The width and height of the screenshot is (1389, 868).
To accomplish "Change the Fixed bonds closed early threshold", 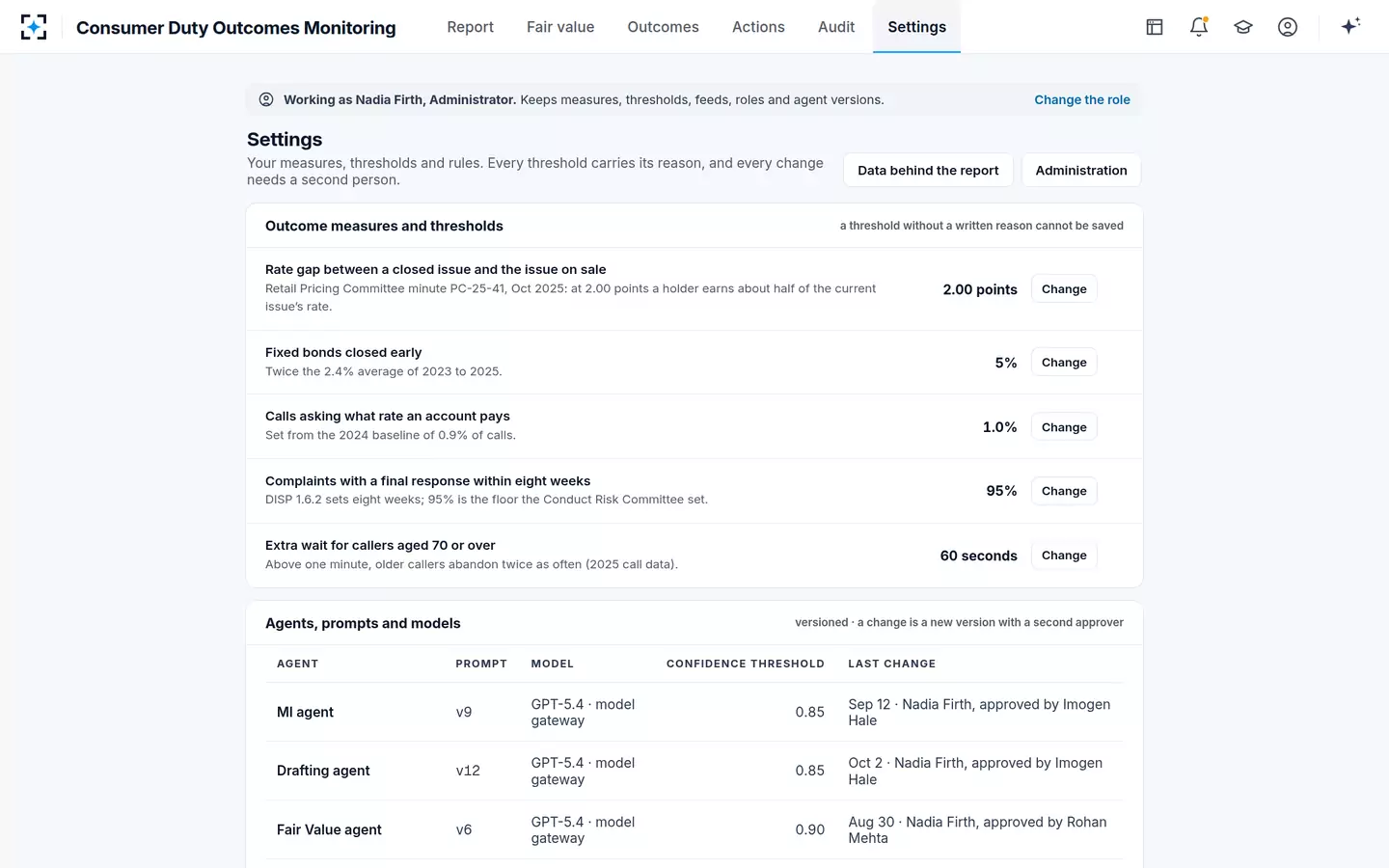I will 1064,363.
